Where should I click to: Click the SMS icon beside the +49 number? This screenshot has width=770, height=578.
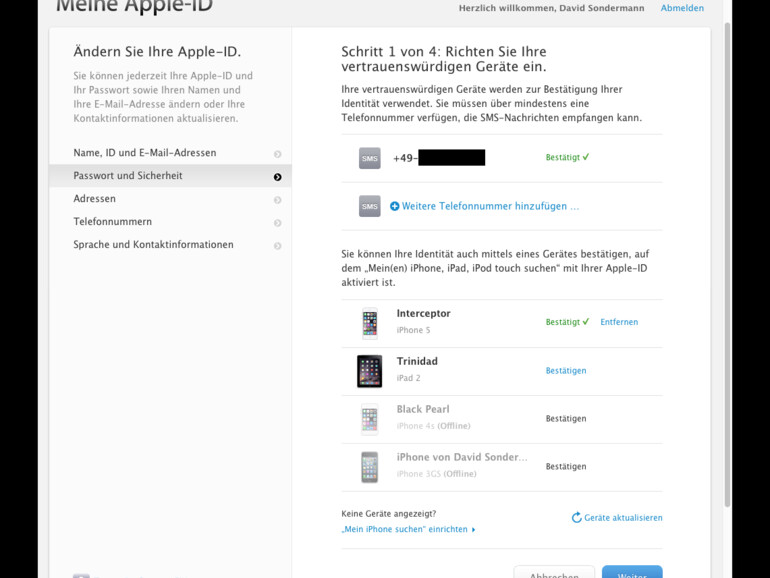click(369, 158)
